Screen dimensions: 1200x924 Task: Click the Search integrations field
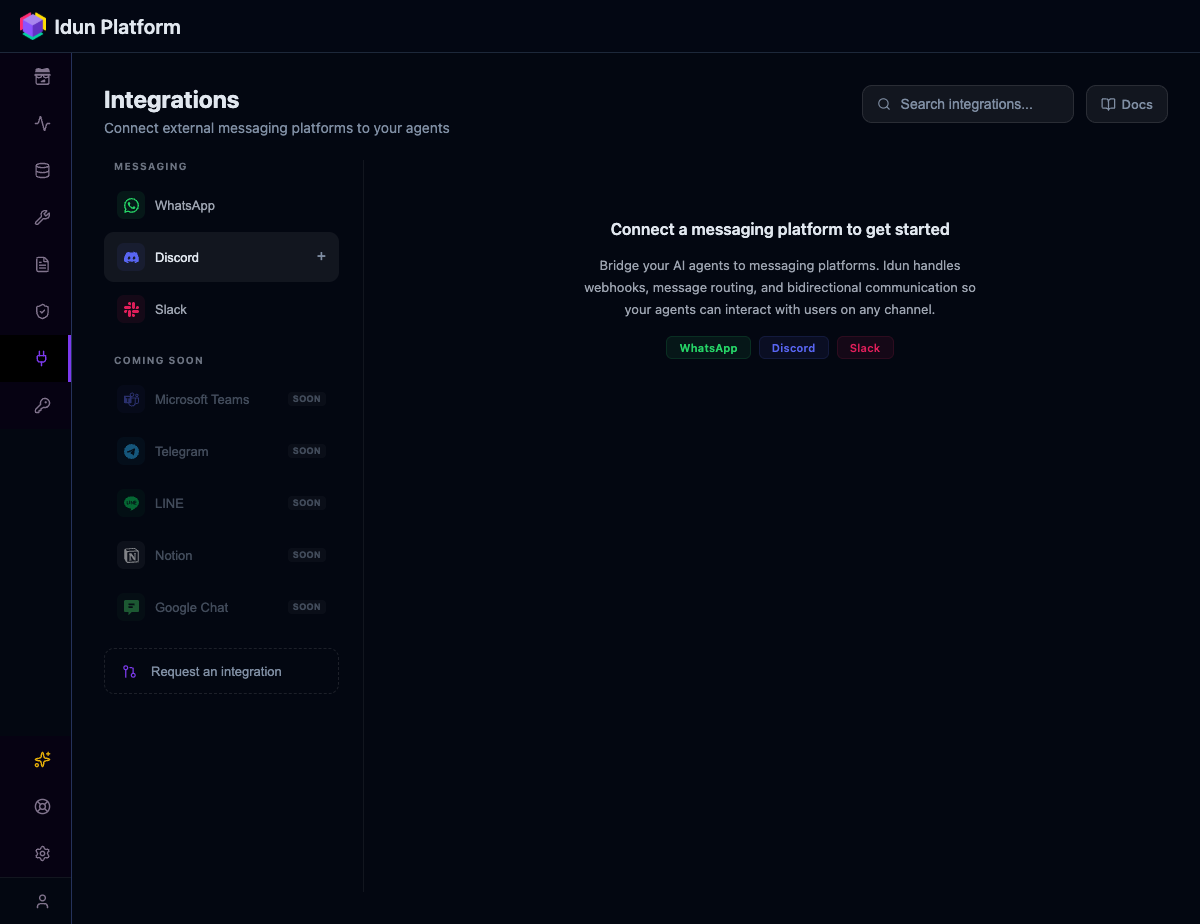pyautogui.click(x=966, y=103)
